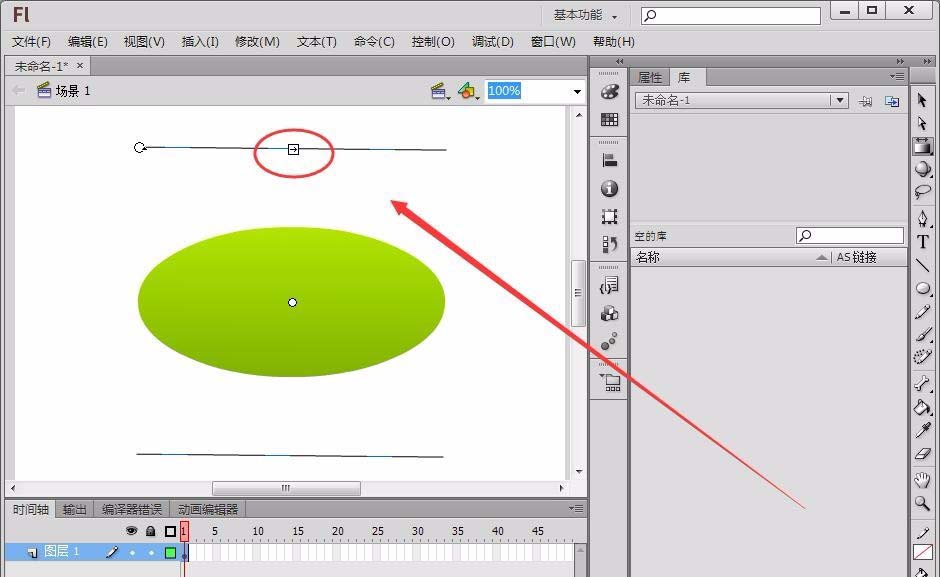Open the Swatches panel grid icon
This screenshot has height=577, width=940.
pyautogui.click(x=610, y=119)
